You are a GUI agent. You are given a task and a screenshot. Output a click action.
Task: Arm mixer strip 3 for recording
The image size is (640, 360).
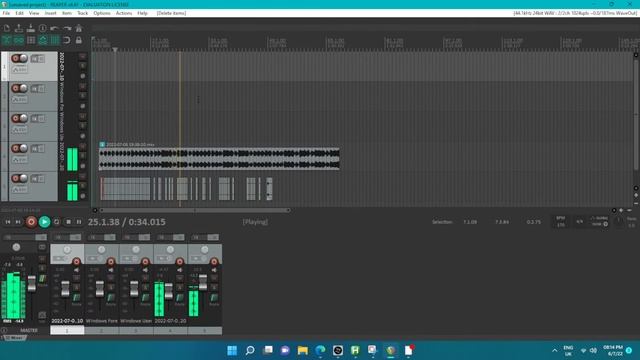pyautogui.click(x=145, y=262)
